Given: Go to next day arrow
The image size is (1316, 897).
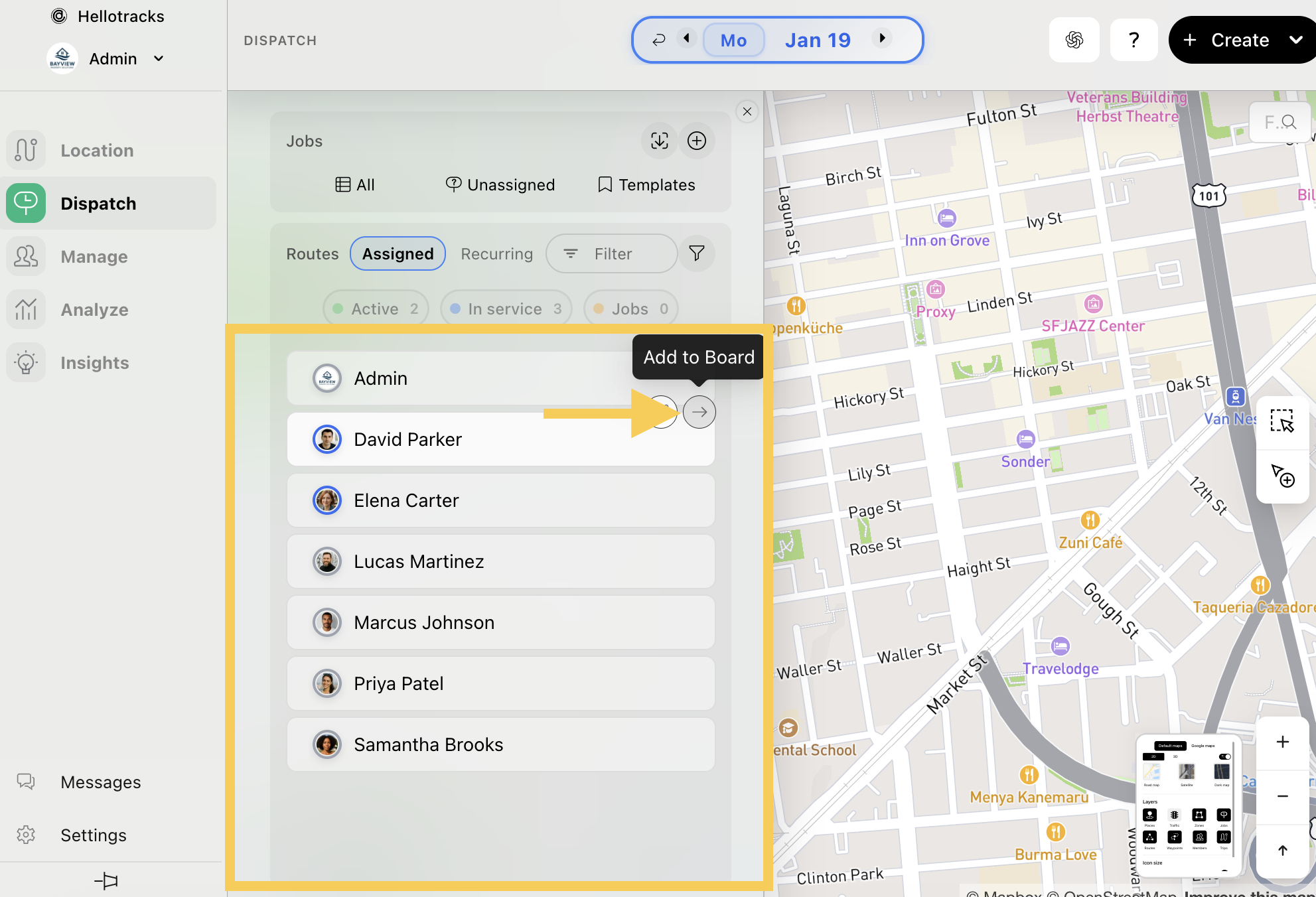Looking at the screenshot, I should (882, 38).
